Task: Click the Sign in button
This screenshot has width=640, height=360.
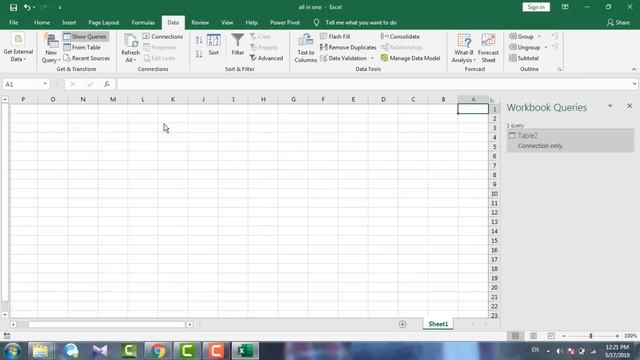Action: (536, 7)
